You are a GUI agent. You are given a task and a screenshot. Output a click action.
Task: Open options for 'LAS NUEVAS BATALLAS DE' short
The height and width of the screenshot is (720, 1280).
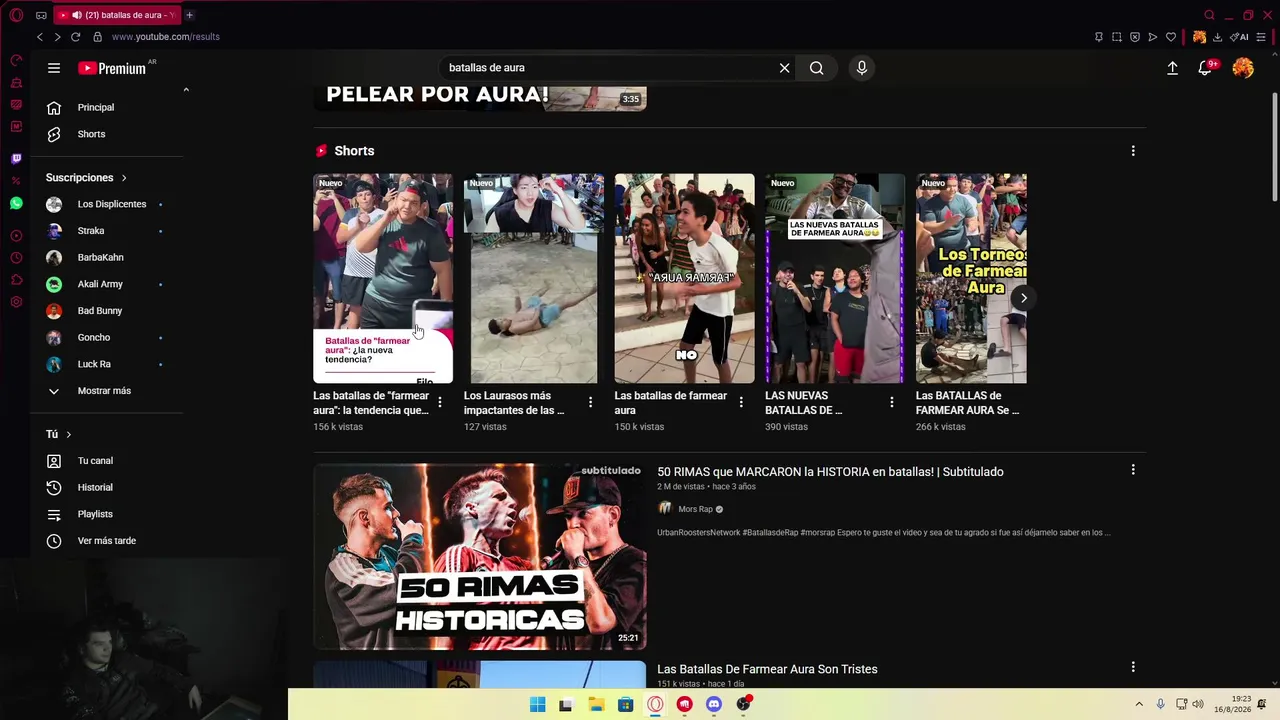pos(892,402)
